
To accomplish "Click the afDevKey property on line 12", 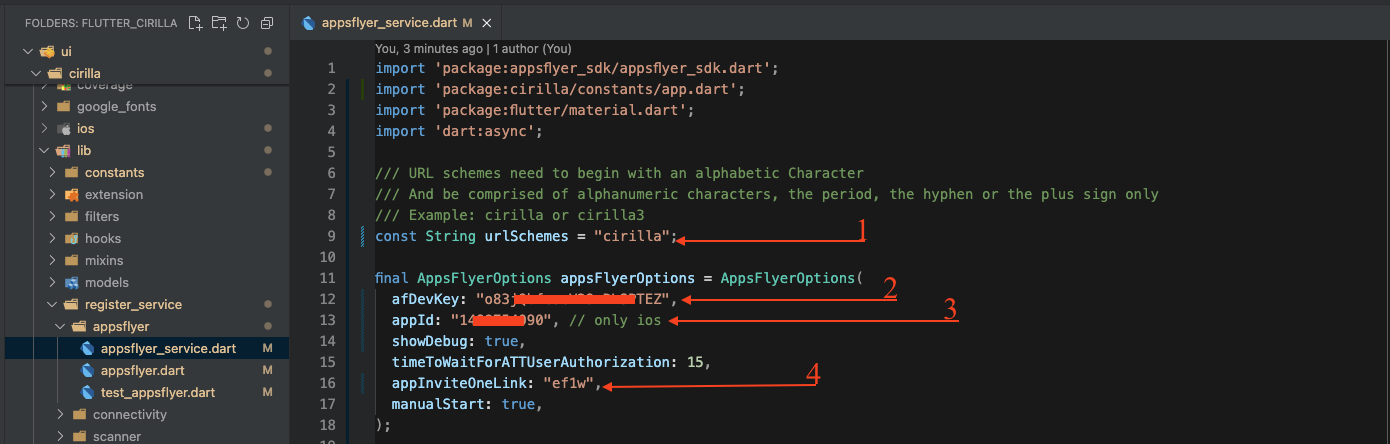I will click(x=429, y=299).
